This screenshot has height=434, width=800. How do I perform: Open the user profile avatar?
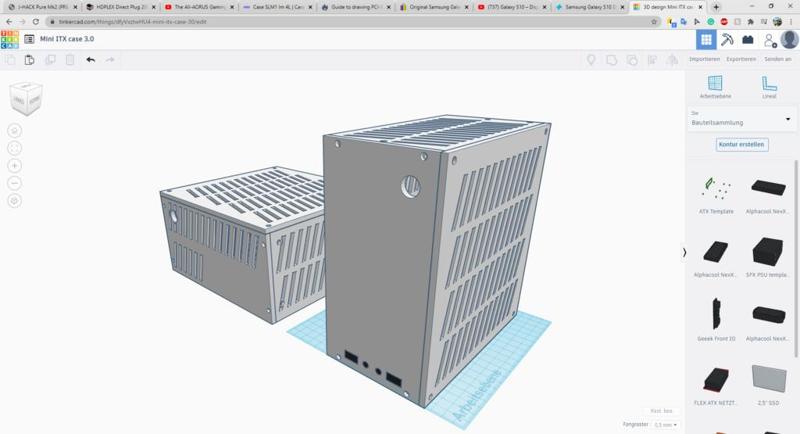pyautogui.click(x=789, y=39)
